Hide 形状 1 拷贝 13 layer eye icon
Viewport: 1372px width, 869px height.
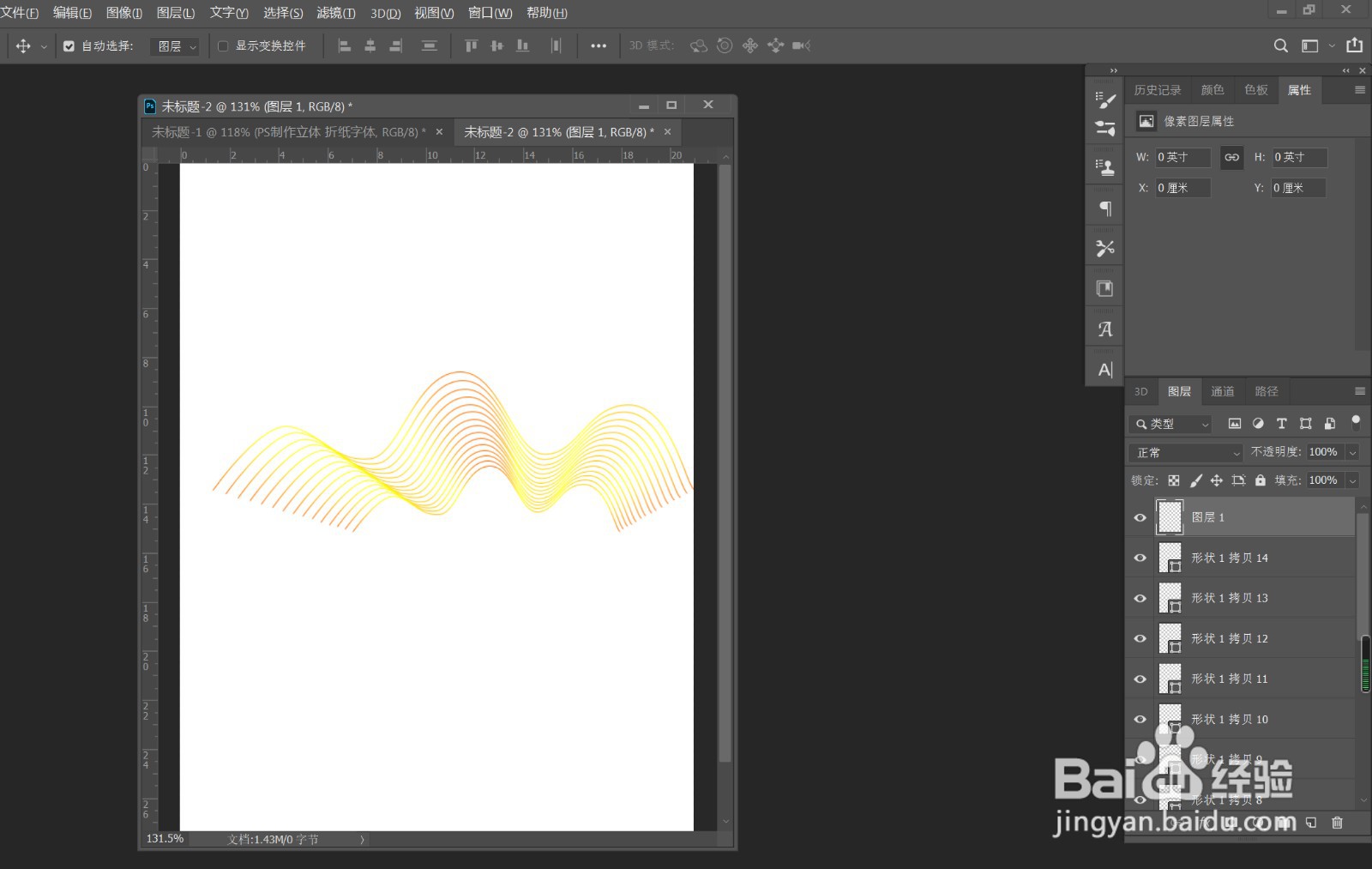pos(1140,598)
